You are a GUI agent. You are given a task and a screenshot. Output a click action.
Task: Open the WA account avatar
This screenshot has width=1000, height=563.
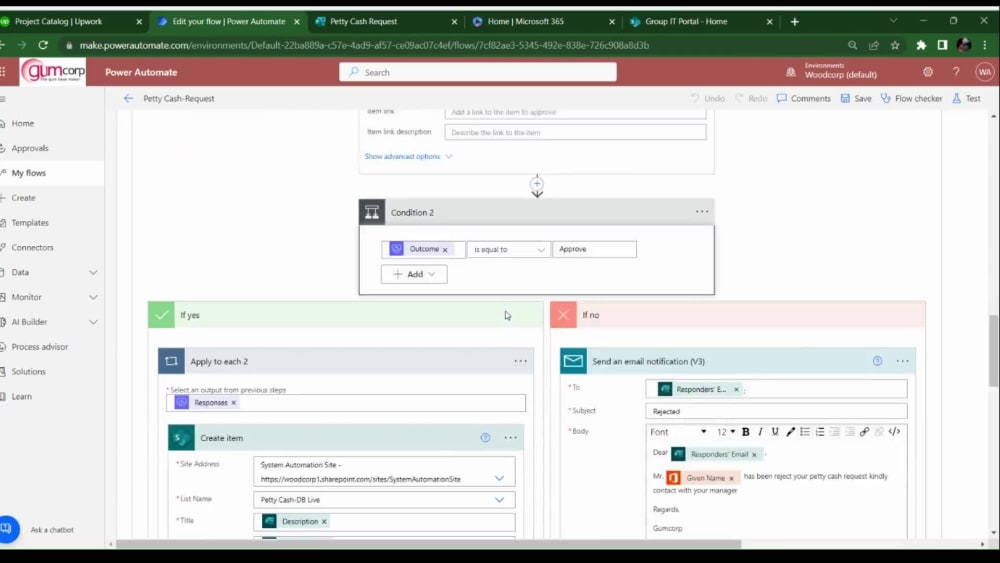pyautogui.click(x=985, y=72)
